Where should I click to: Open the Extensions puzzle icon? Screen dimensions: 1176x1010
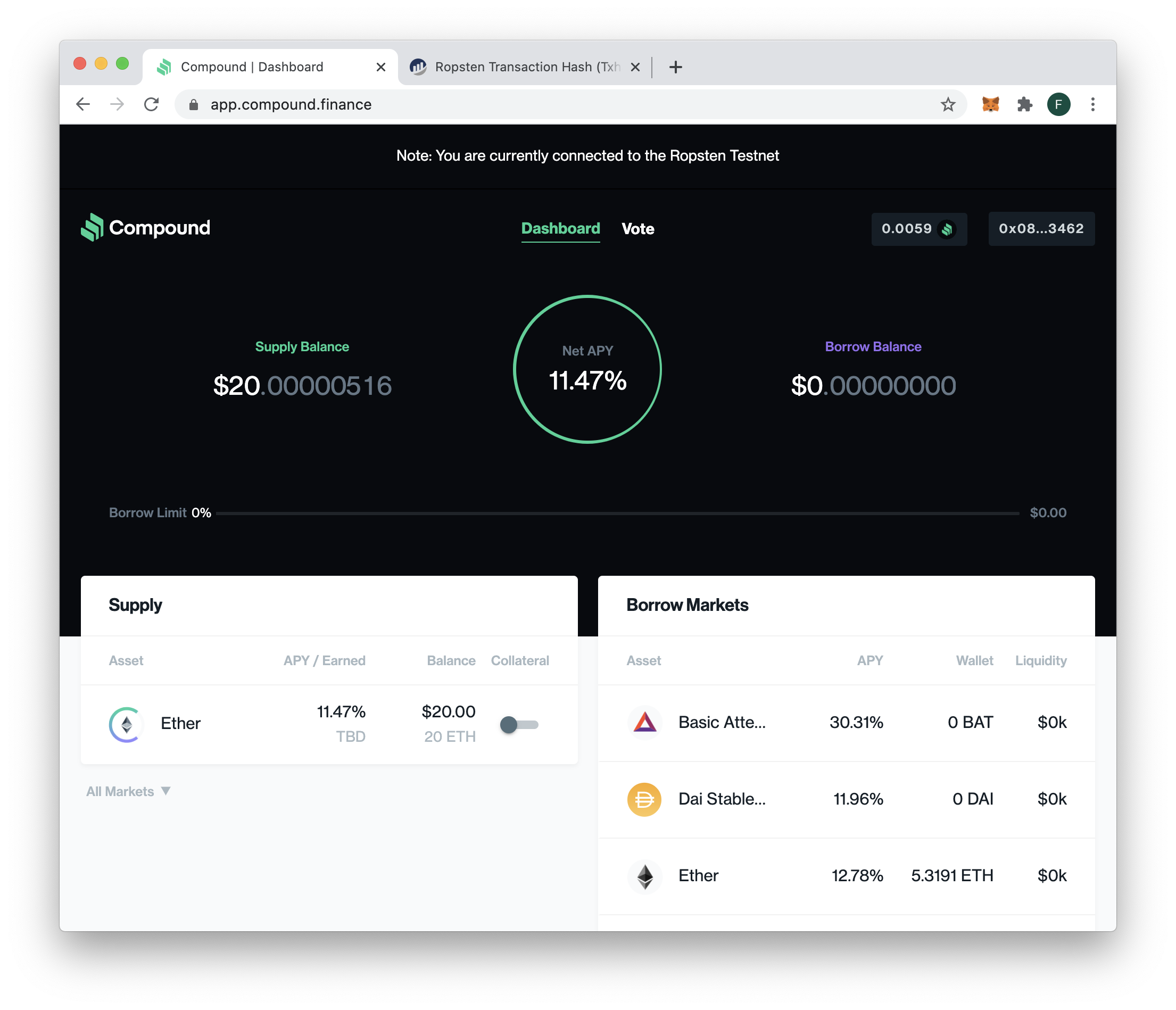click(x=1024, y=104)
